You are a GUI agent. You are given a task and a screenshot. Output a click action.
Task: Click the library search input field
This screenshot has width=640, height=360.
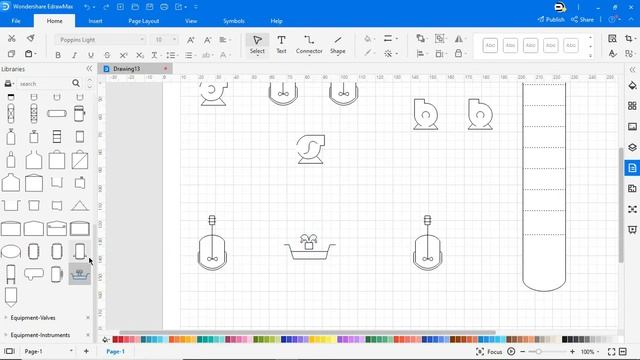click(x=44, y=84)
